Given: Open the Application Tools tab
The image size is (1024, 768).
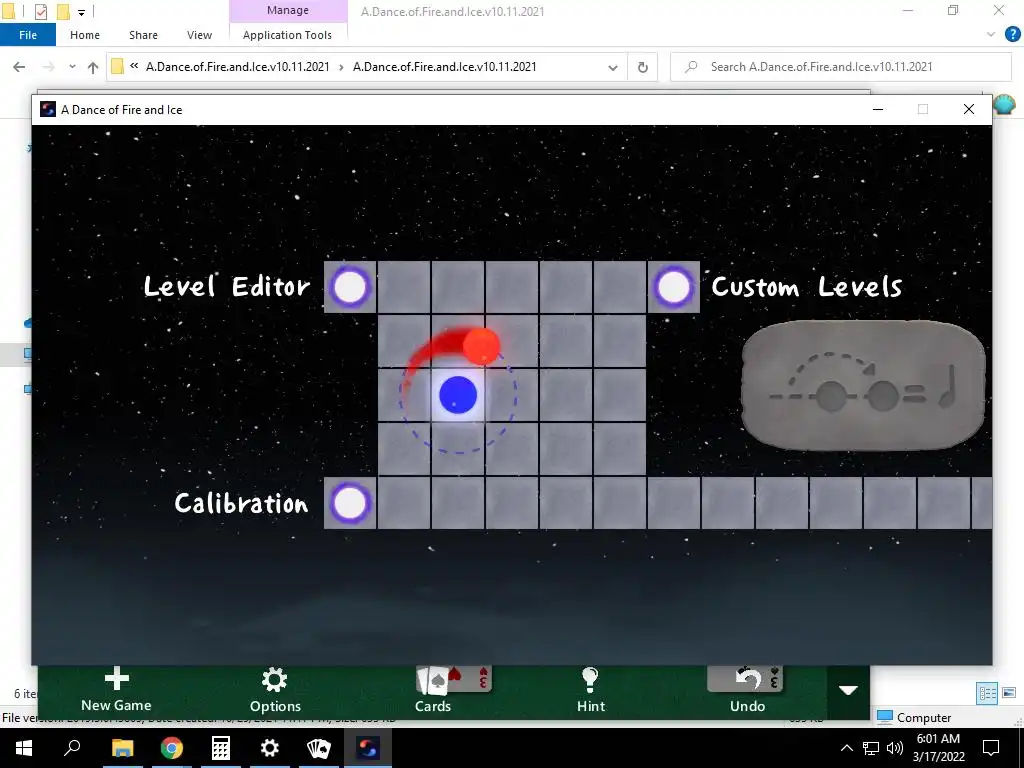Looking at the screenshot, I should click(287, 35).
